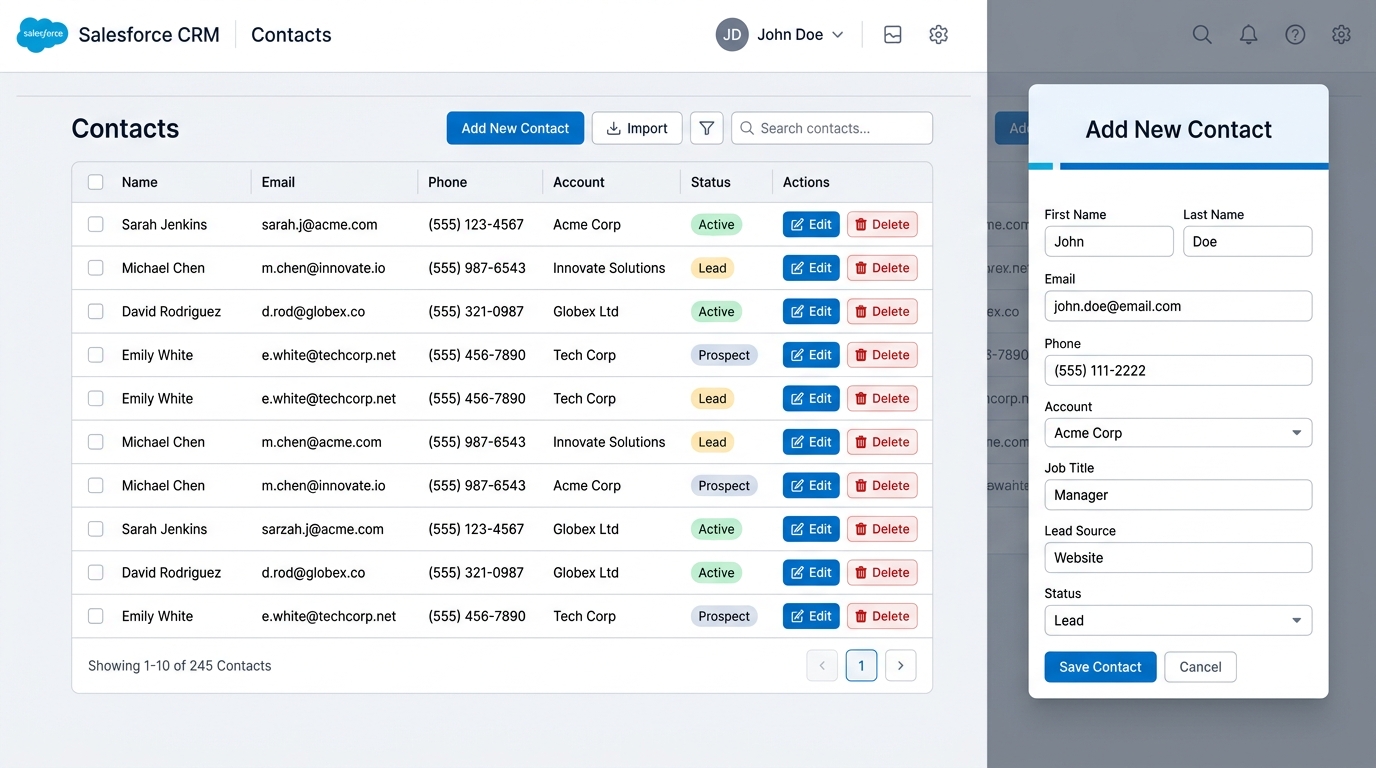Image resolution: width=1376 pixels, height=768 pixels.
Task: Click the Salesforce cloud logo
Action: point(42,35)
